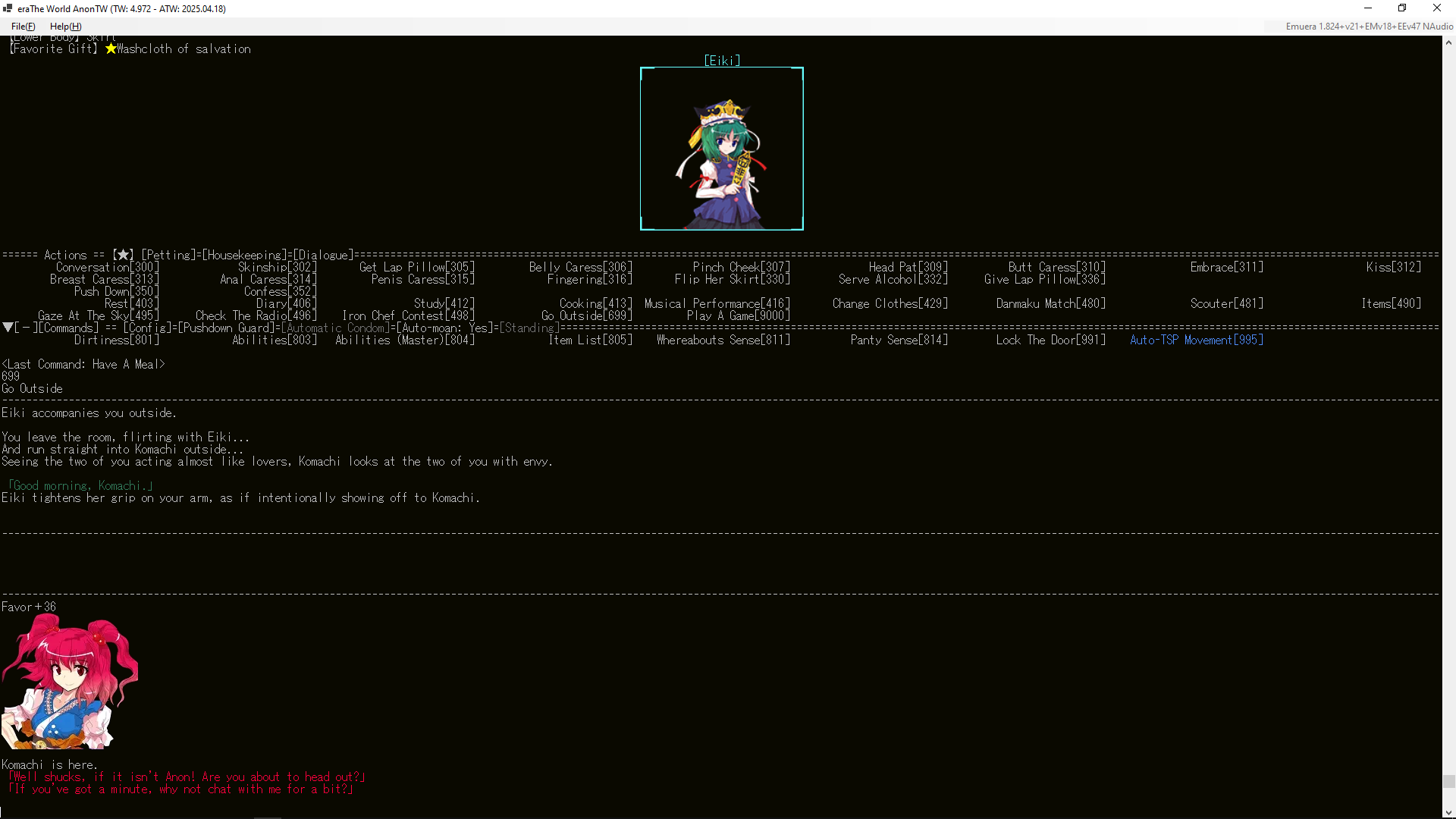1456x819 pixels.
Task: Click Eiki's character portrait
Action: click(x=721, y=149)
